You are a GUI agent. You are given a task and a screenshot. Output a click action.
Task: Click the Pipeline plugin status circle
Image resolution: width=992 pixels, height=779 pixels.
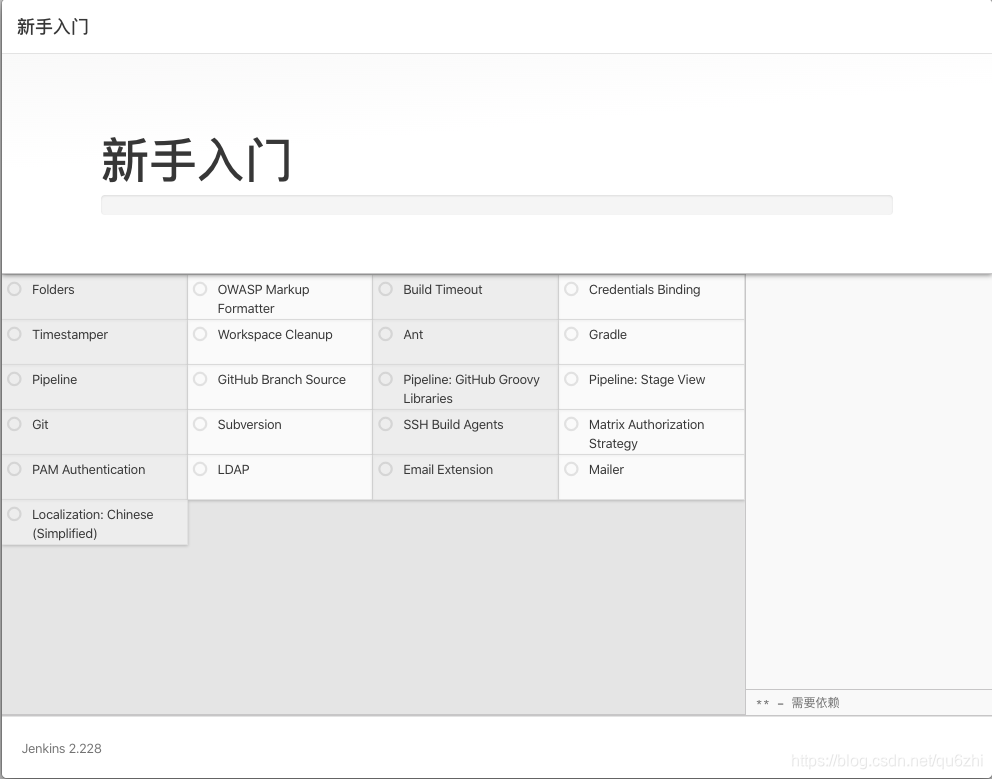(x=15, y=379)
